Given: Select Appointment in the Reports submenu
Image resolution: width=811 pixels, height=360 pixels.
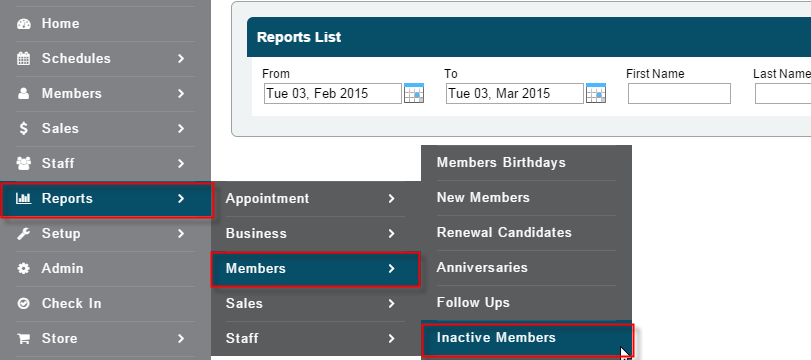Looking at the screenshot, I should click(316, 199).
